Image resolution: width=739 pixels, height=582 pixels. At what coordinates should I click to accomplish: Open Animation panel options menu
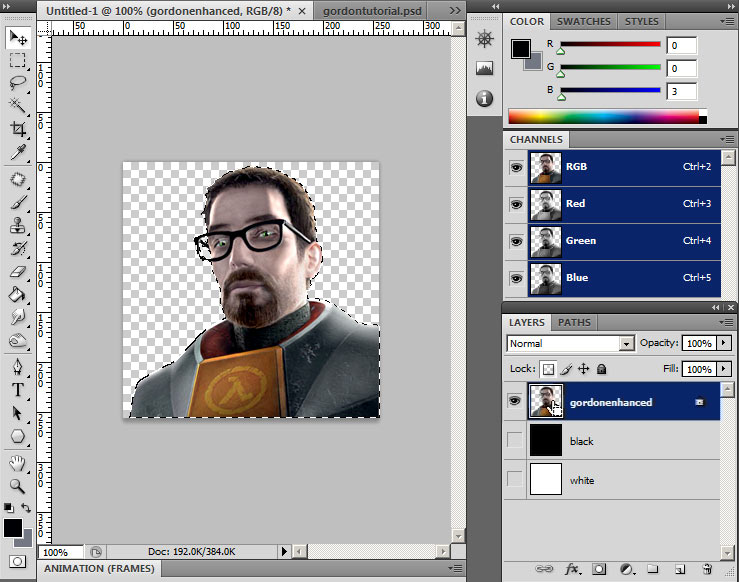(455, 569)
